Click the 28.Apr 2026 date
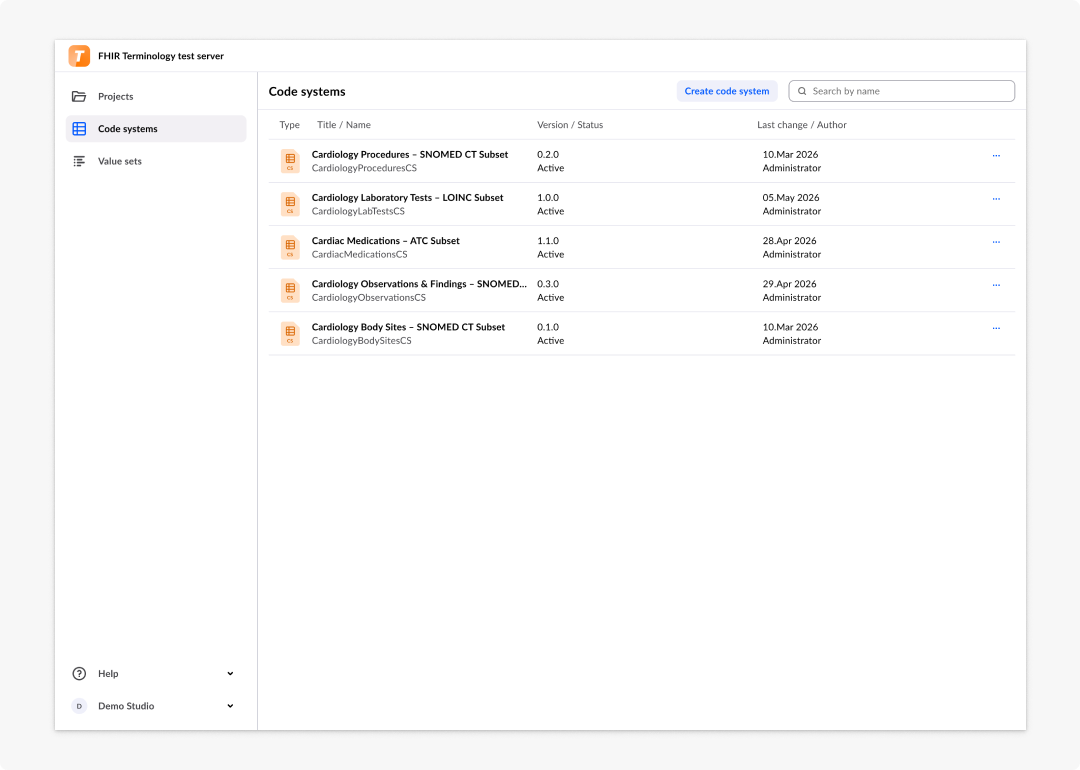 tap(789, 241)
